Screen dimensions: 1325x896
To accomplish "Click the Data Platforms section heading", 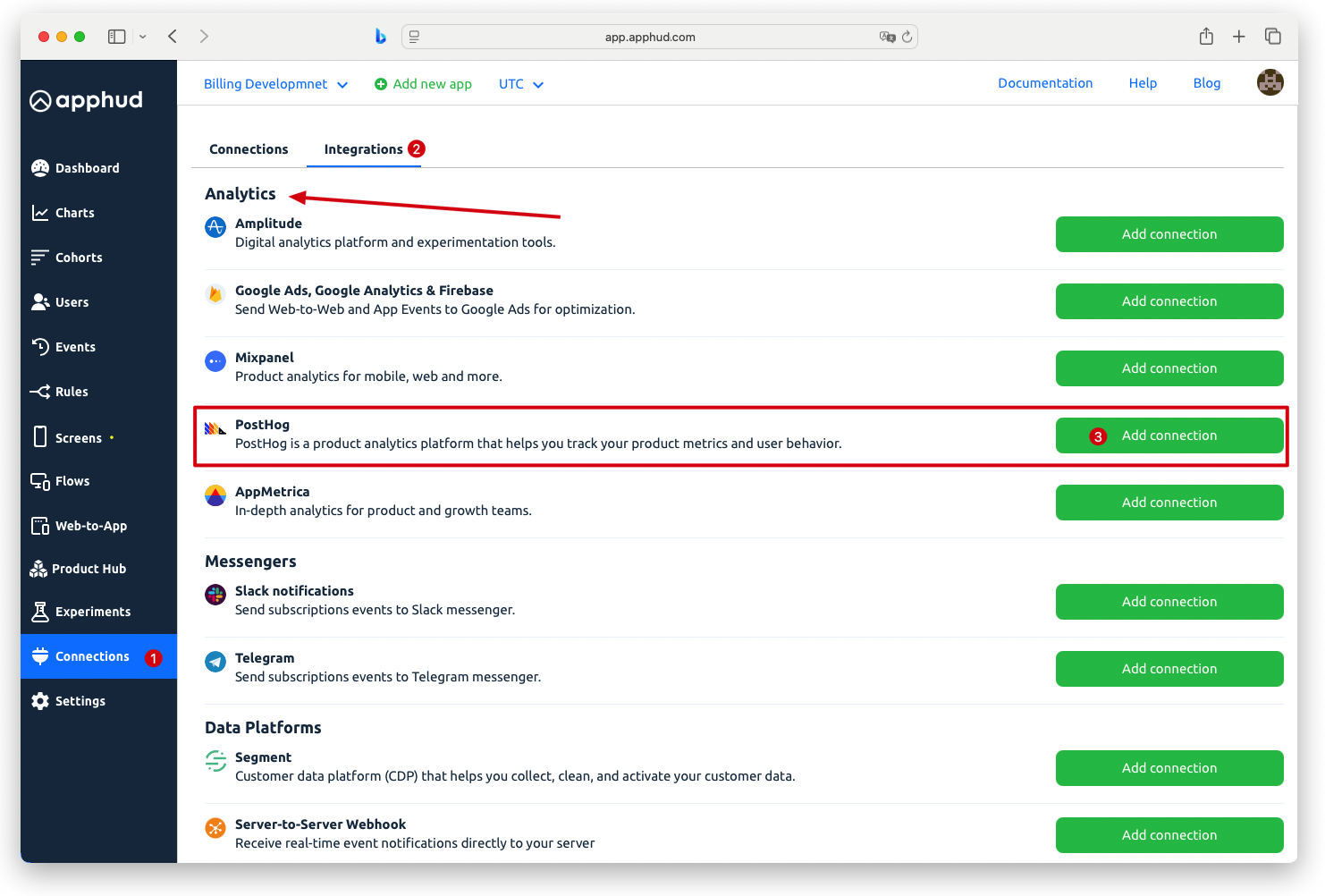I will (x=263, y=728).
